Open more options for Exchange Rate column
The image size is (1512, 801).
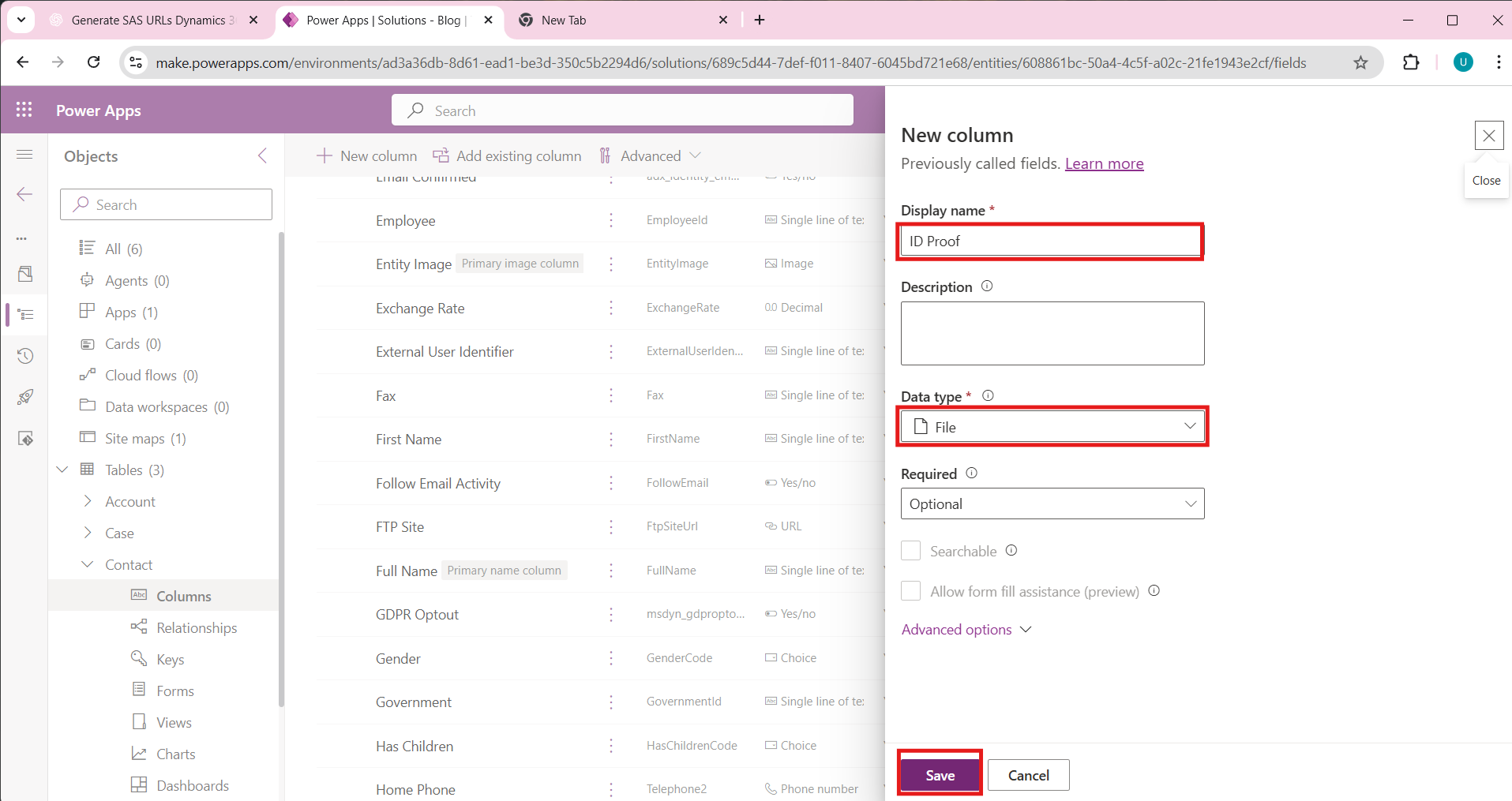coord(611,308)
